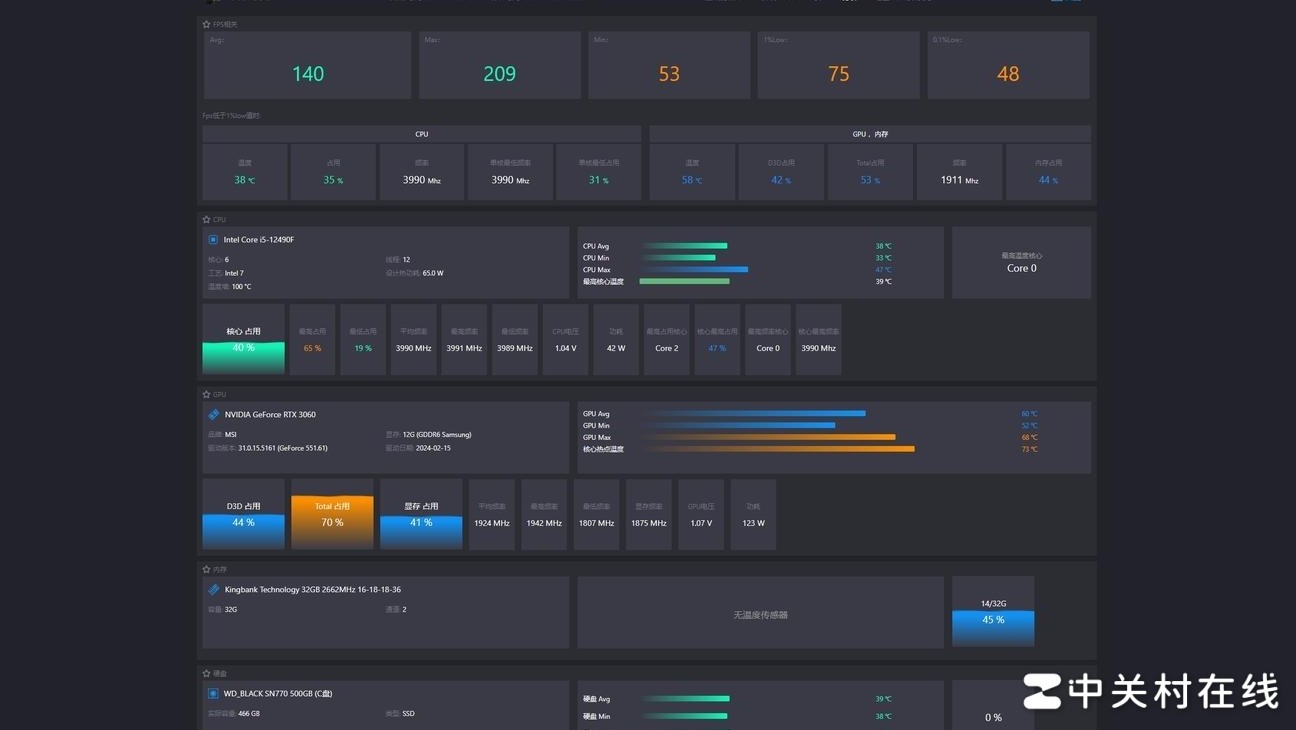Click the star icon next to GPU section header

coord(207,394)
